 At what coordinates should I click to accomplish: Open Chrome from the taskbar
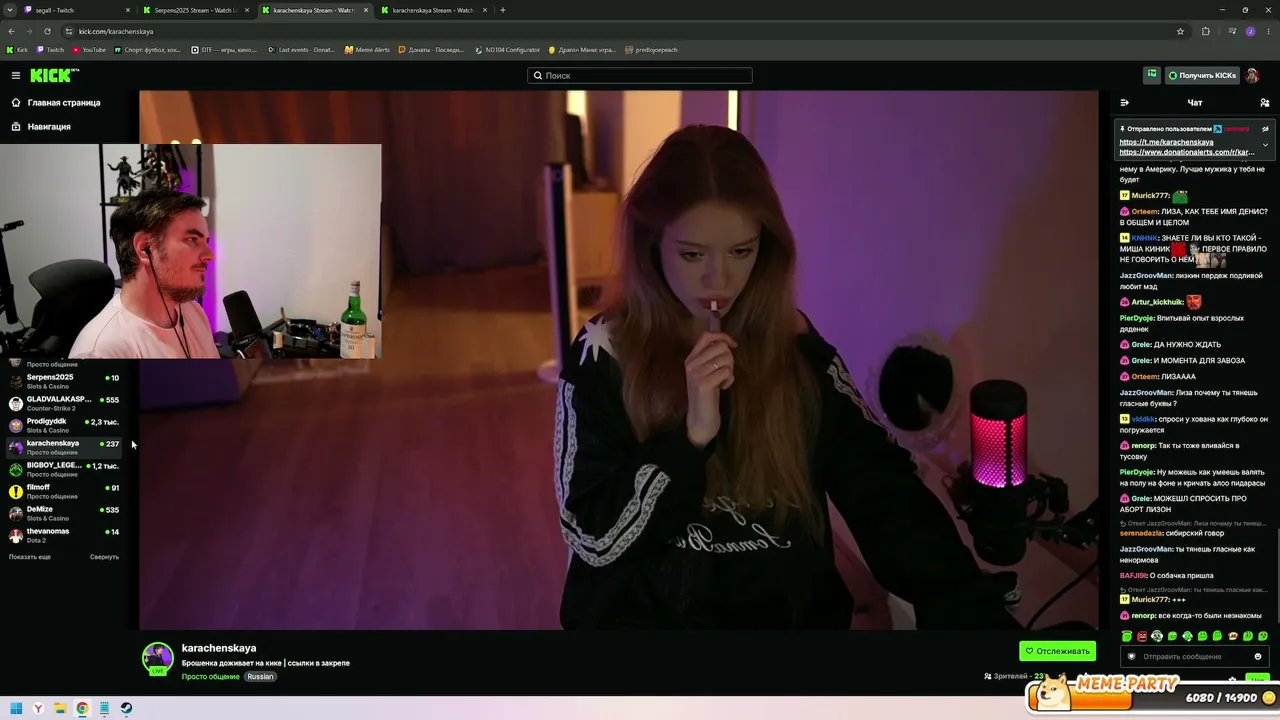coord(82,708)
